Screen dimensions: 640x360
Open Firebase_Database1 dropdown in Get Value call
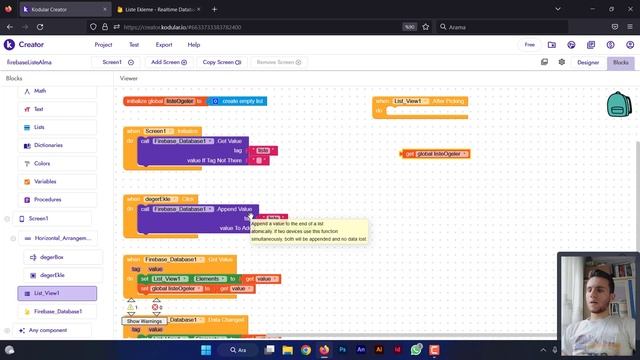tap(183, 141)
